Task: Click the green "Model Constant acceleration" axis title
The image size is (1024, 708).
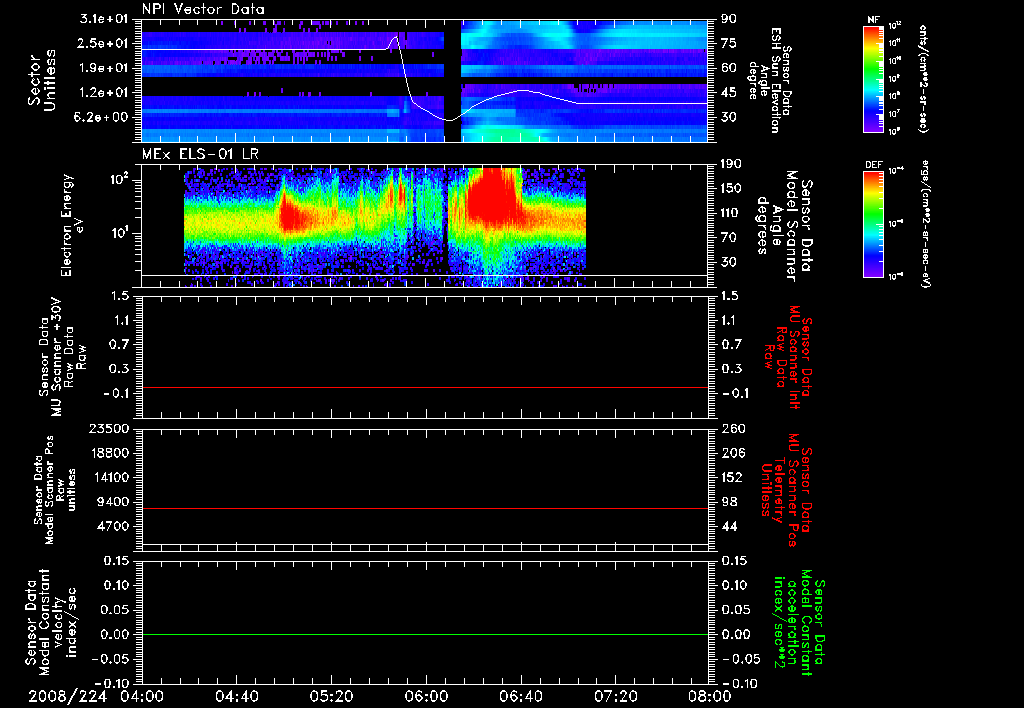Action: 799,623
